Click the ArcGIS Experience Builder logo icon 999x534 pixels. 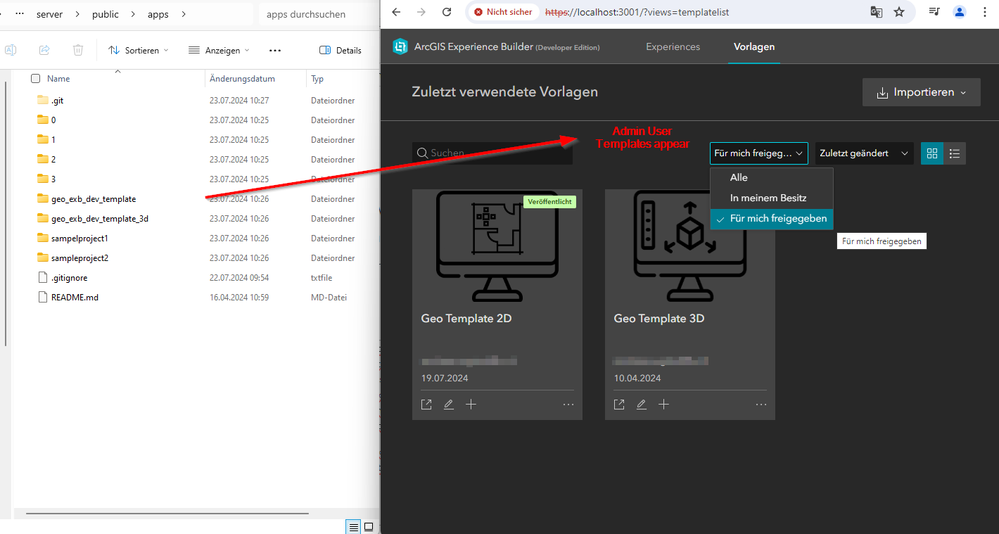pyautogui.click(x=400, y=47)
